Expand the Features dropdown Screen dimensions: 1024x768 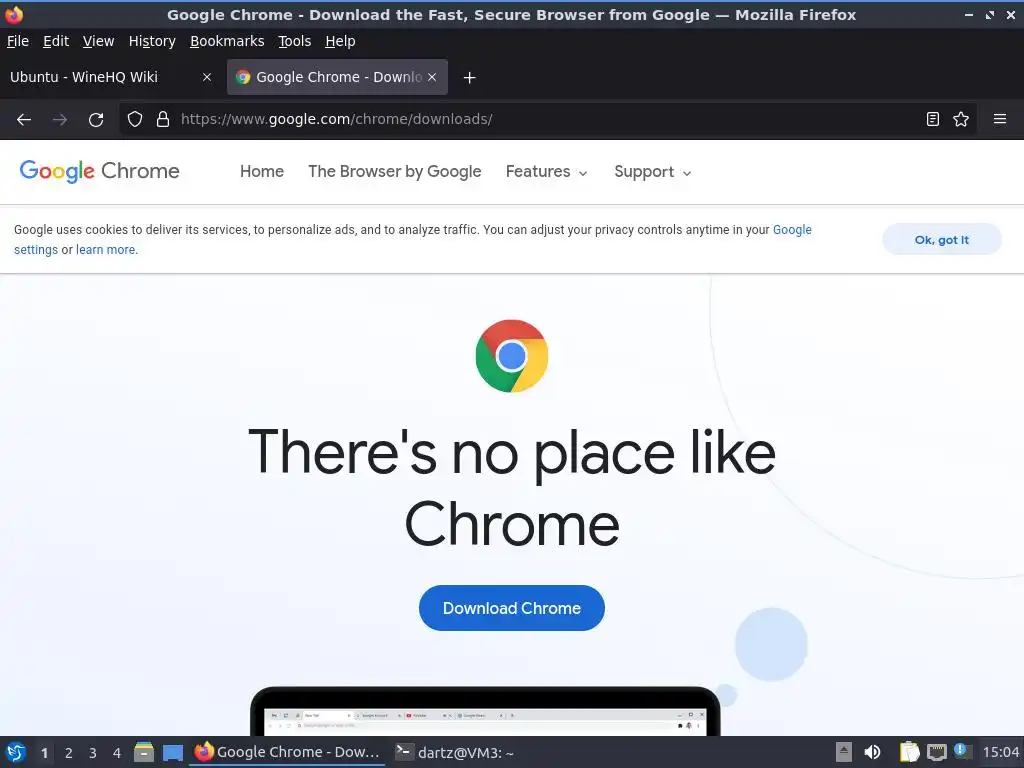tap(547, 172)
